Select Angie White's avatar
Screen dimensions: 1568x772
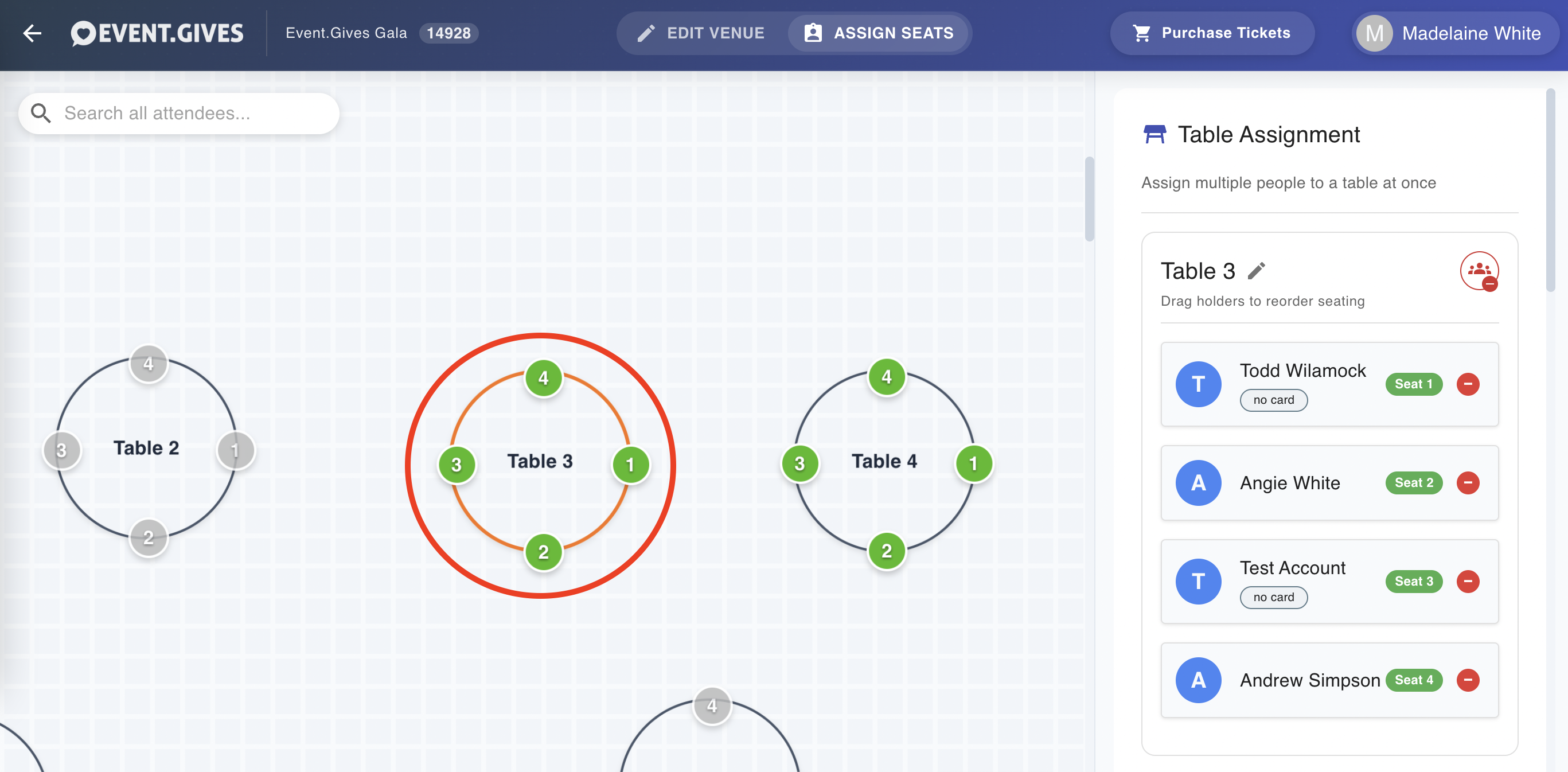(x=1198, y=483)
